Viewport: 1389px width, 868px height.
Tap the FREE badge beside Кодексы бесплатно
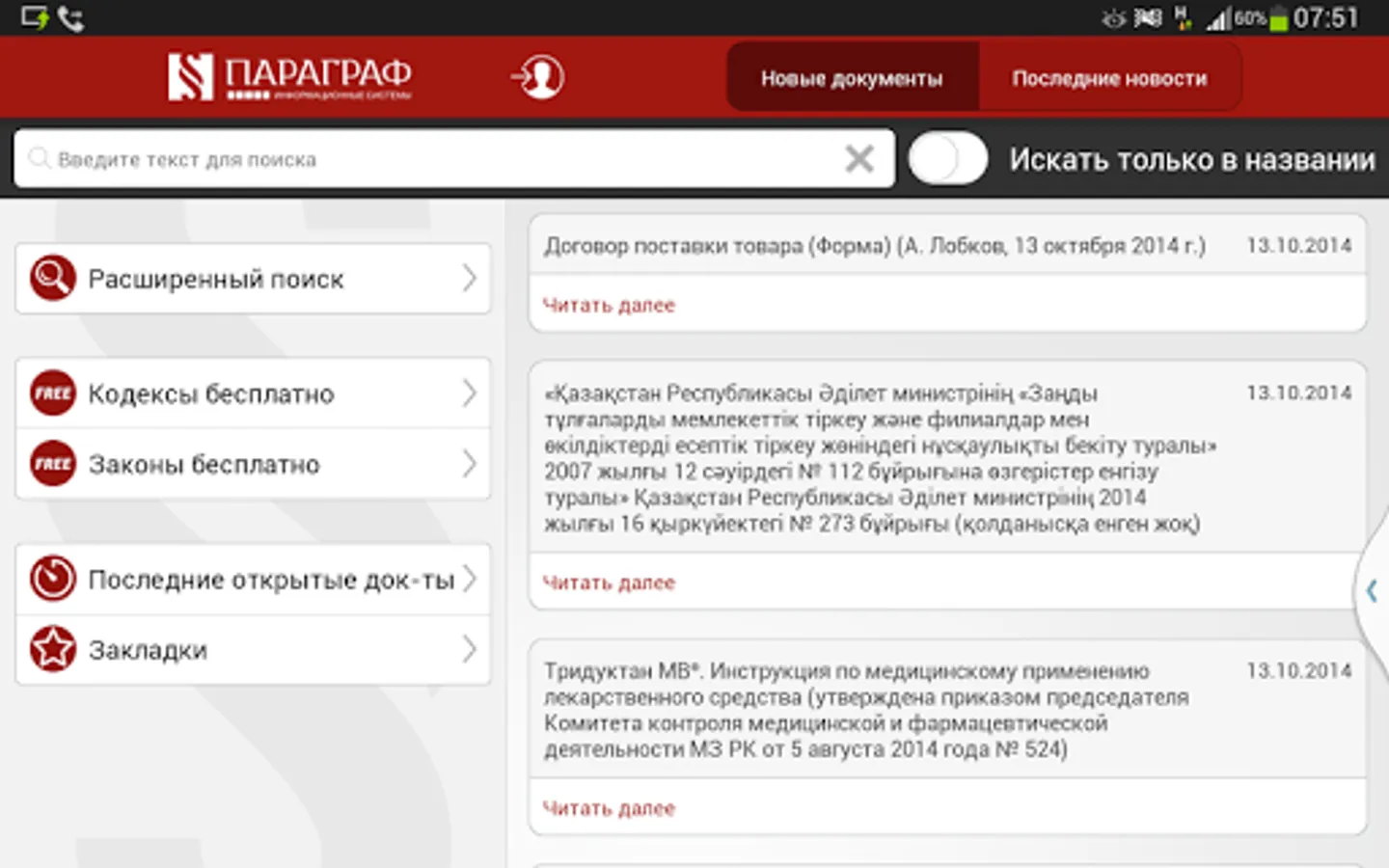(52, 393)
